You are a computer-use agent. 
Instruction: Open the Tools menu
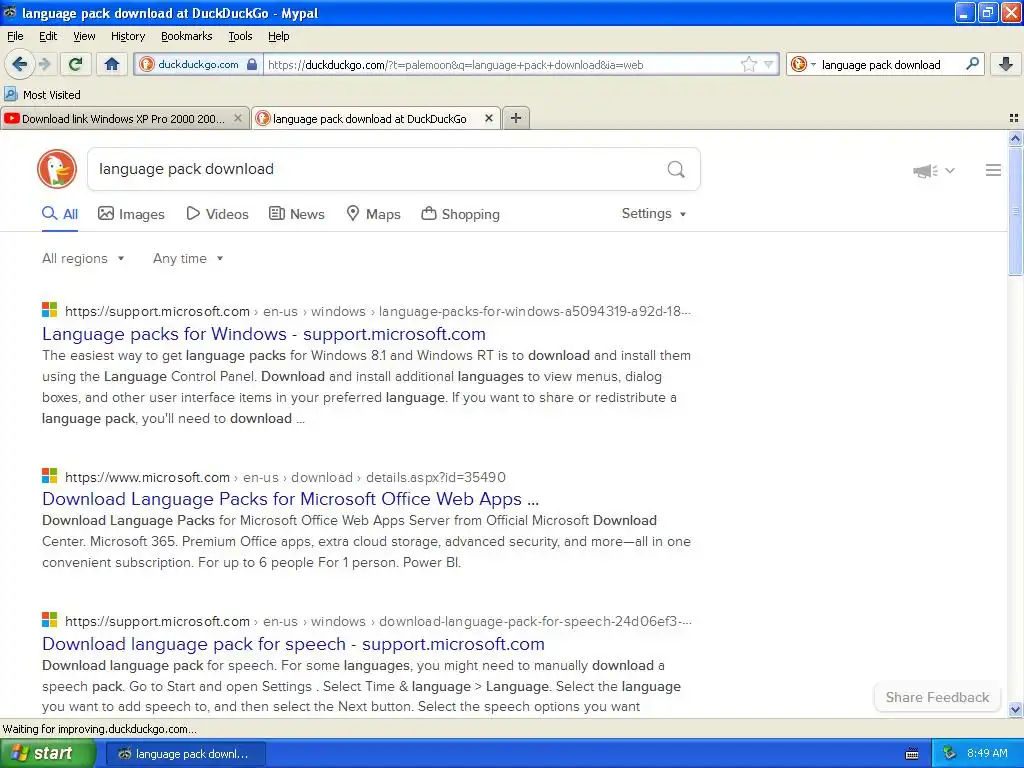pyautogui.click(x=240, y=36)
